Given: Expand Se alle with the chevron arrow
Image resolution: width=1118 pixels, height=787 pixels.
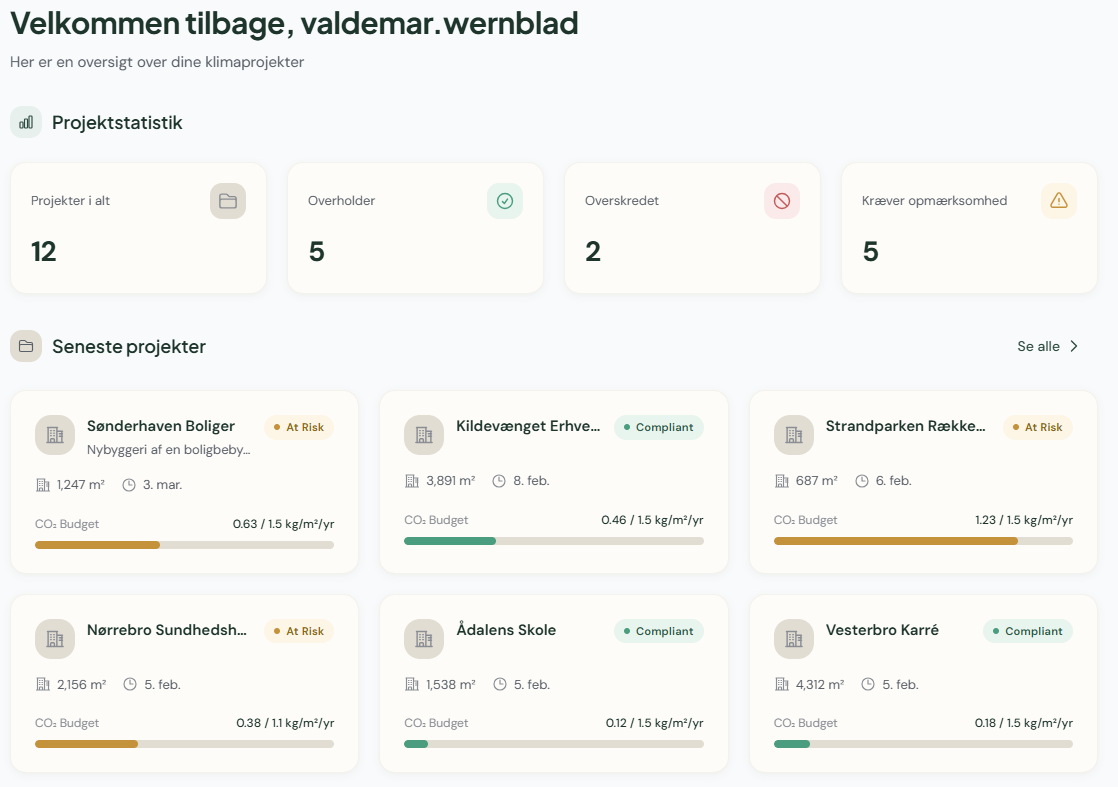Looking at the screenshot, I should click(1074, 345).
